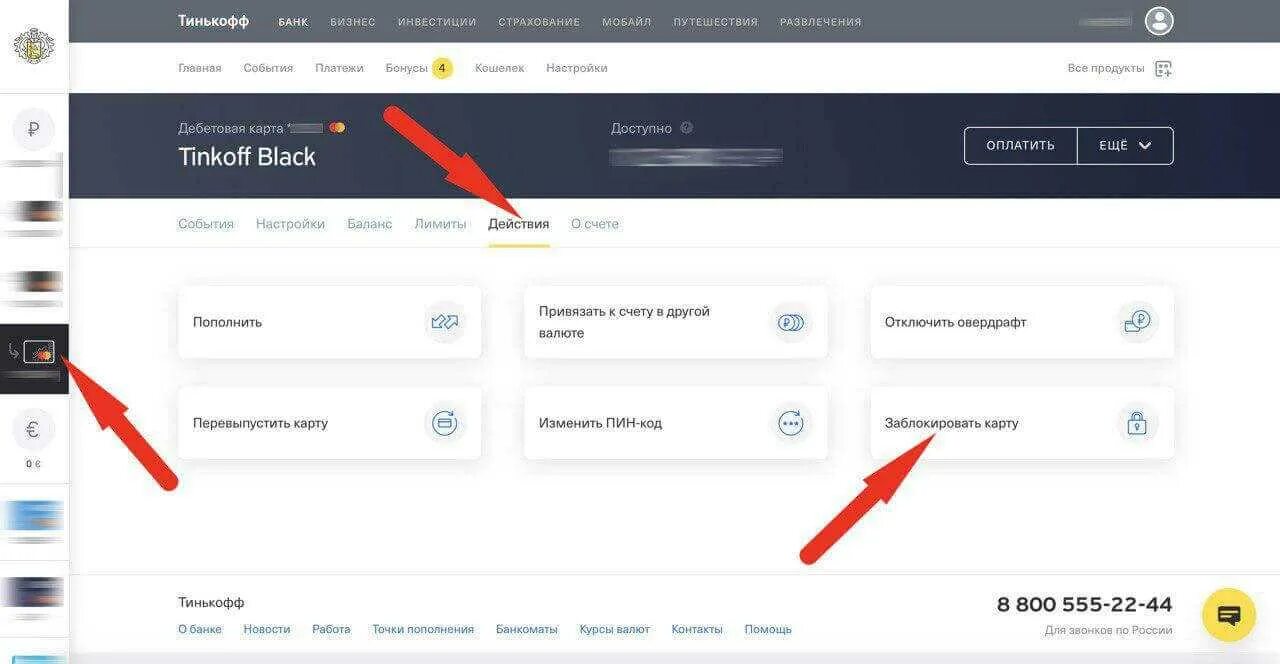This screenshot has width=1280, height=664.
Task: Open the Новости footer link
Action: pos(267,629)
